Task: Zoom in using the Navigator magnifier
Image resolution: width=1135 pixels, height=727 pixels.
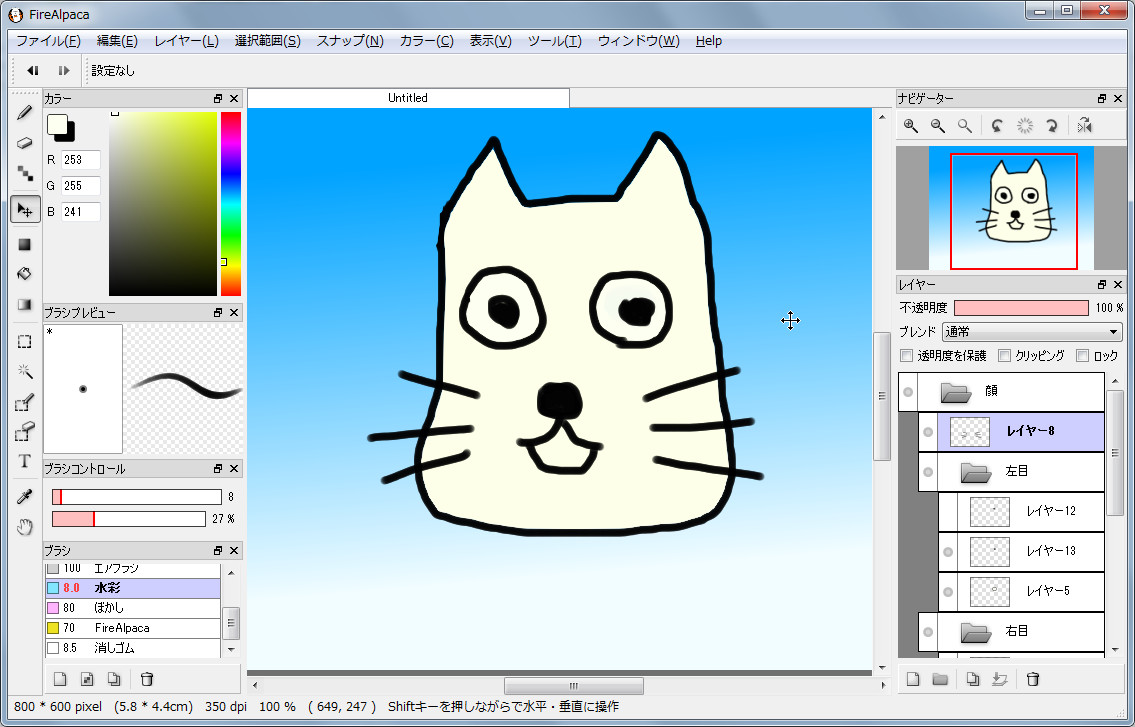Action: tap(911, 125)
